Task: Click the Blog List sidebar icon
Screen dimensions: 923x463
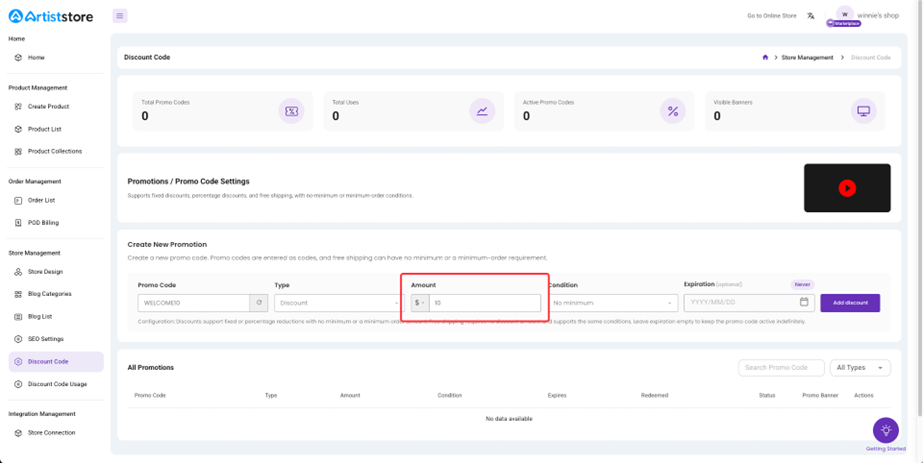Action: pos(18,317)
